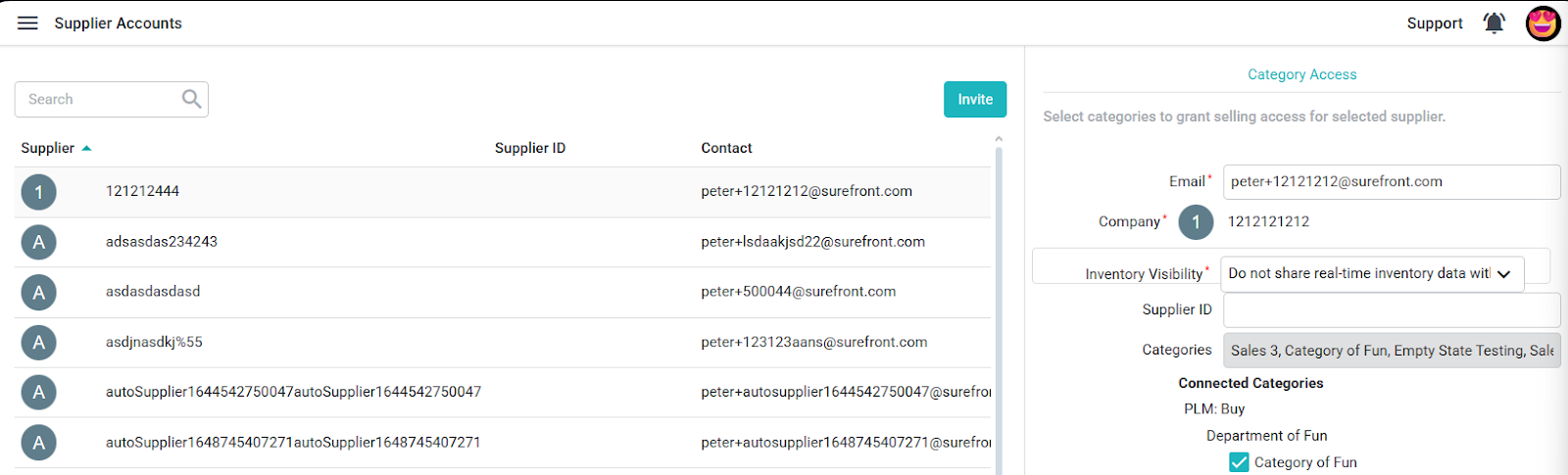Open the notifications bell icon
Screen dimensions: 1568x475
point(1494,23)
